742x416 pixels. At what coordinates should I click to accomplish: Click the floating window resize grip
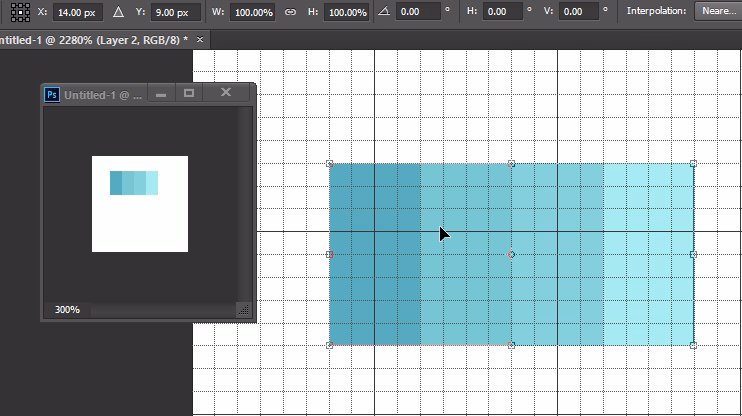[x=244, y=310]
